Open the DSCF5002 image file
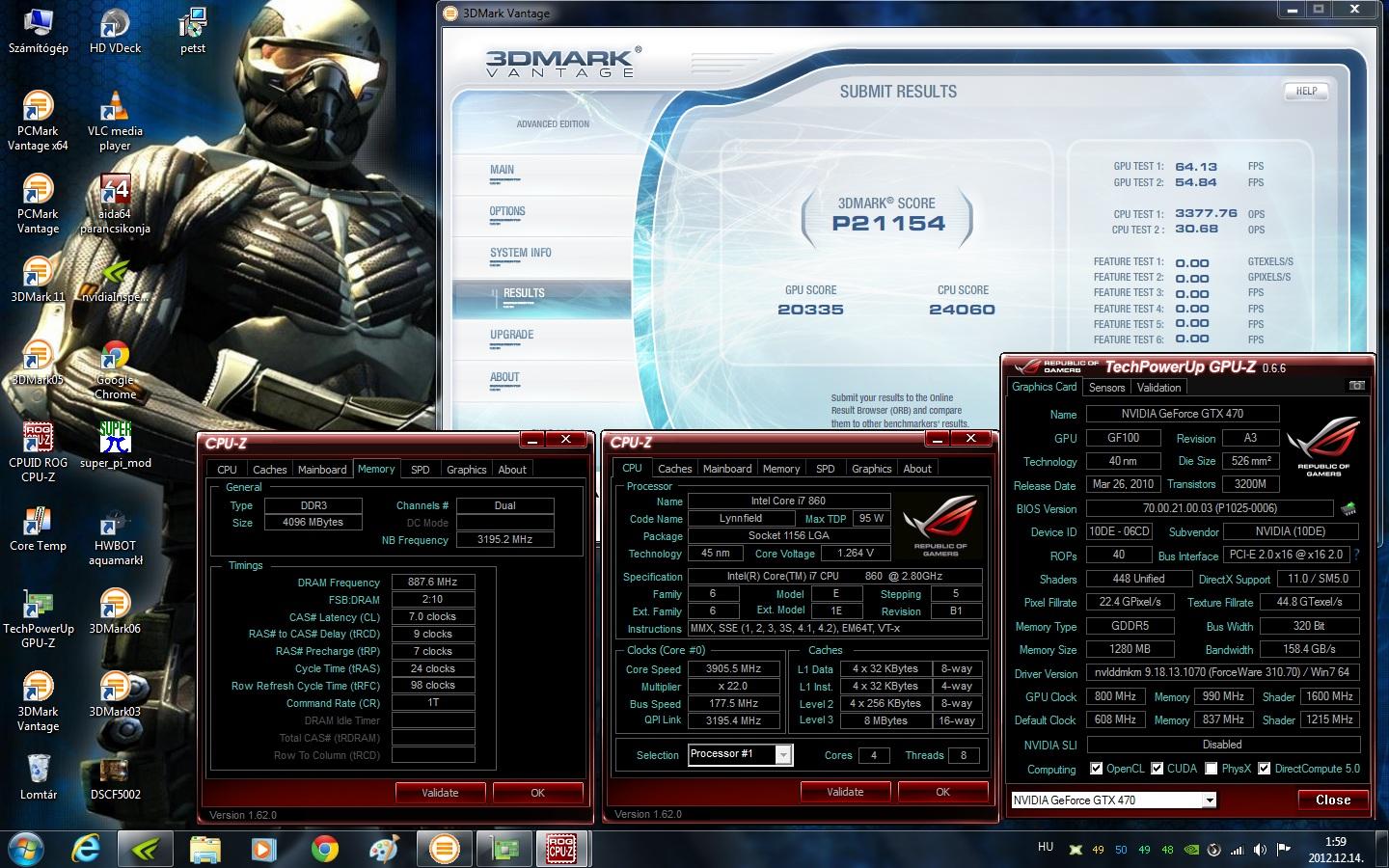The image size is (1389, 868). 115,777
